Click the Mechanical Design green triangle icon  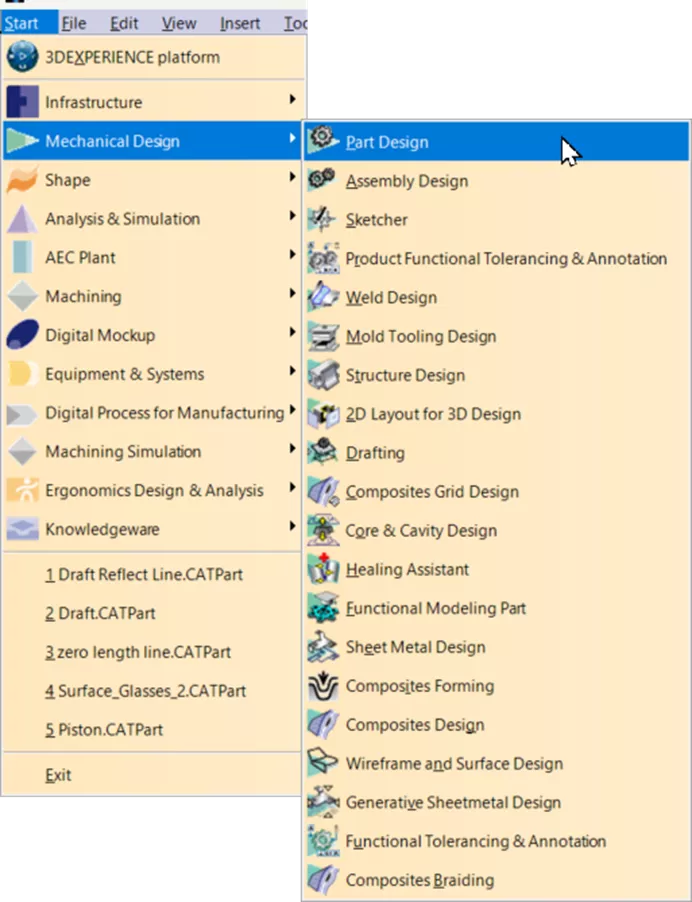22,141
